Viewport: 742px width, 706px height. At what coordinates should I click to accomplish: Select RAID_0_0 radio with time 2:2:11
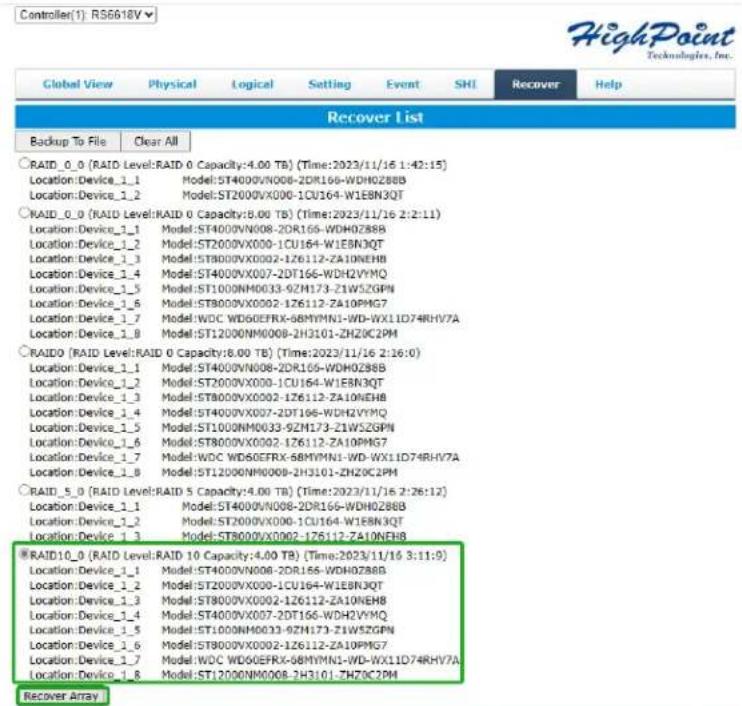[24, 212]
